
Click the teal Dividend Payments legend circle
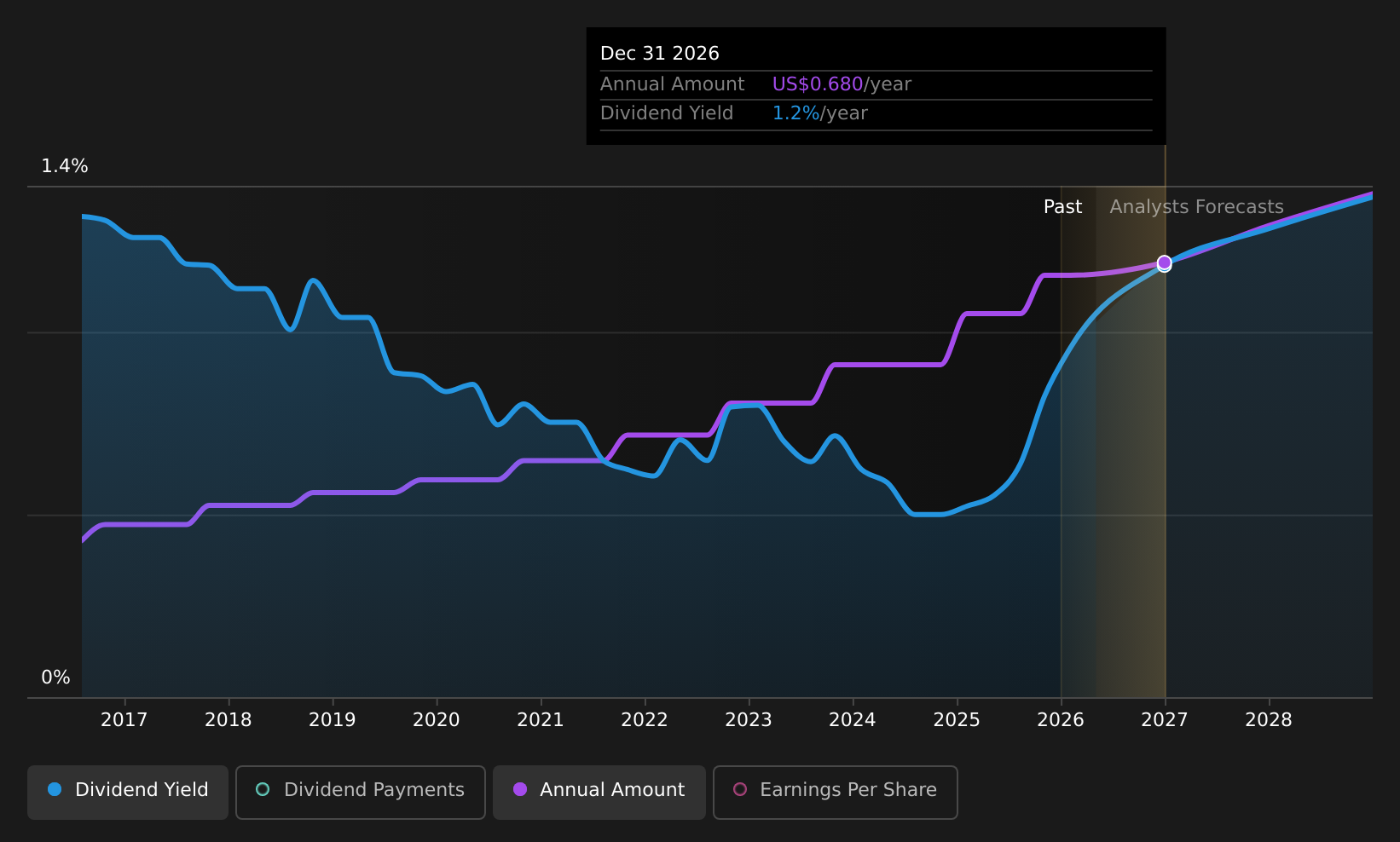tap(263, 789)
